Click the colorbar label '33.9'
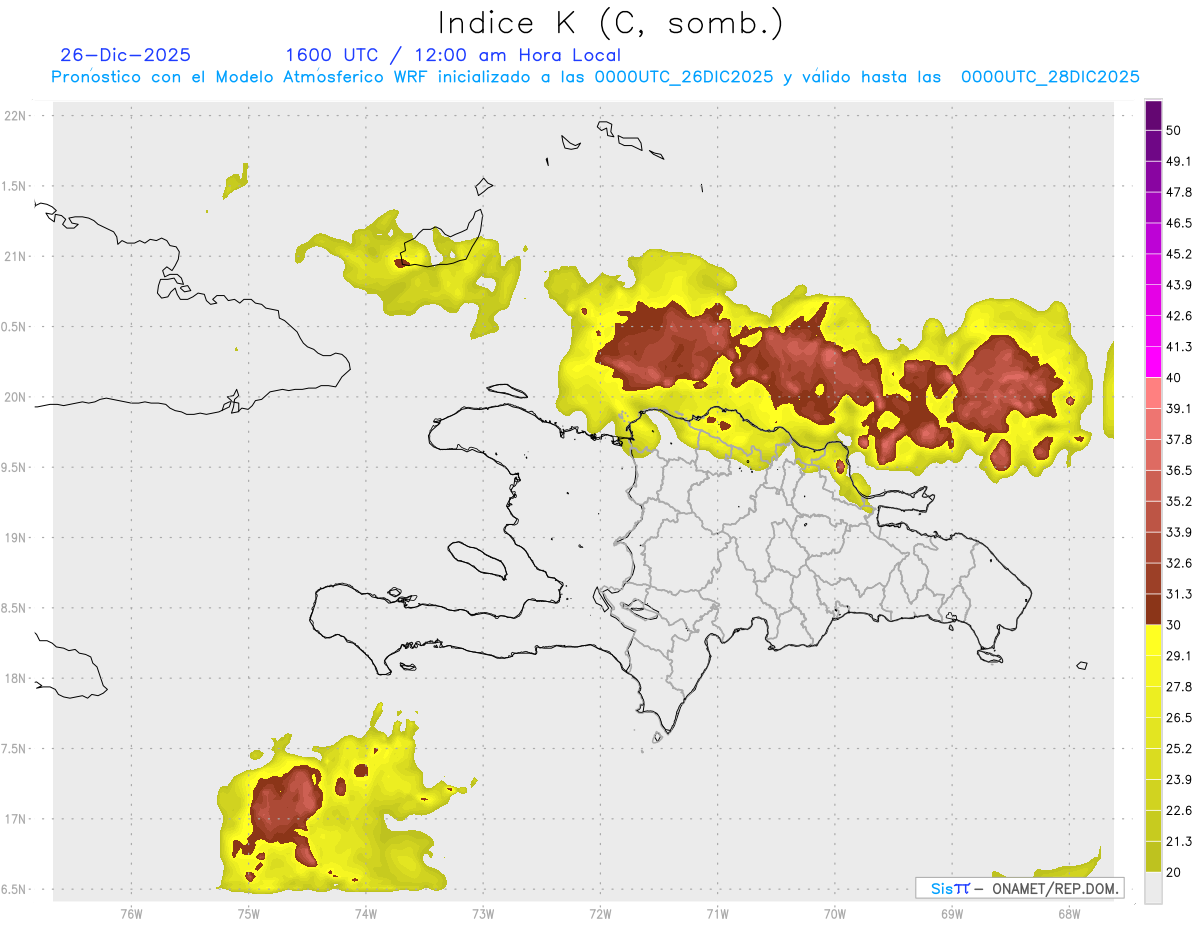The height and width of the screenshot is (927, 1200). coord(1180,532)
